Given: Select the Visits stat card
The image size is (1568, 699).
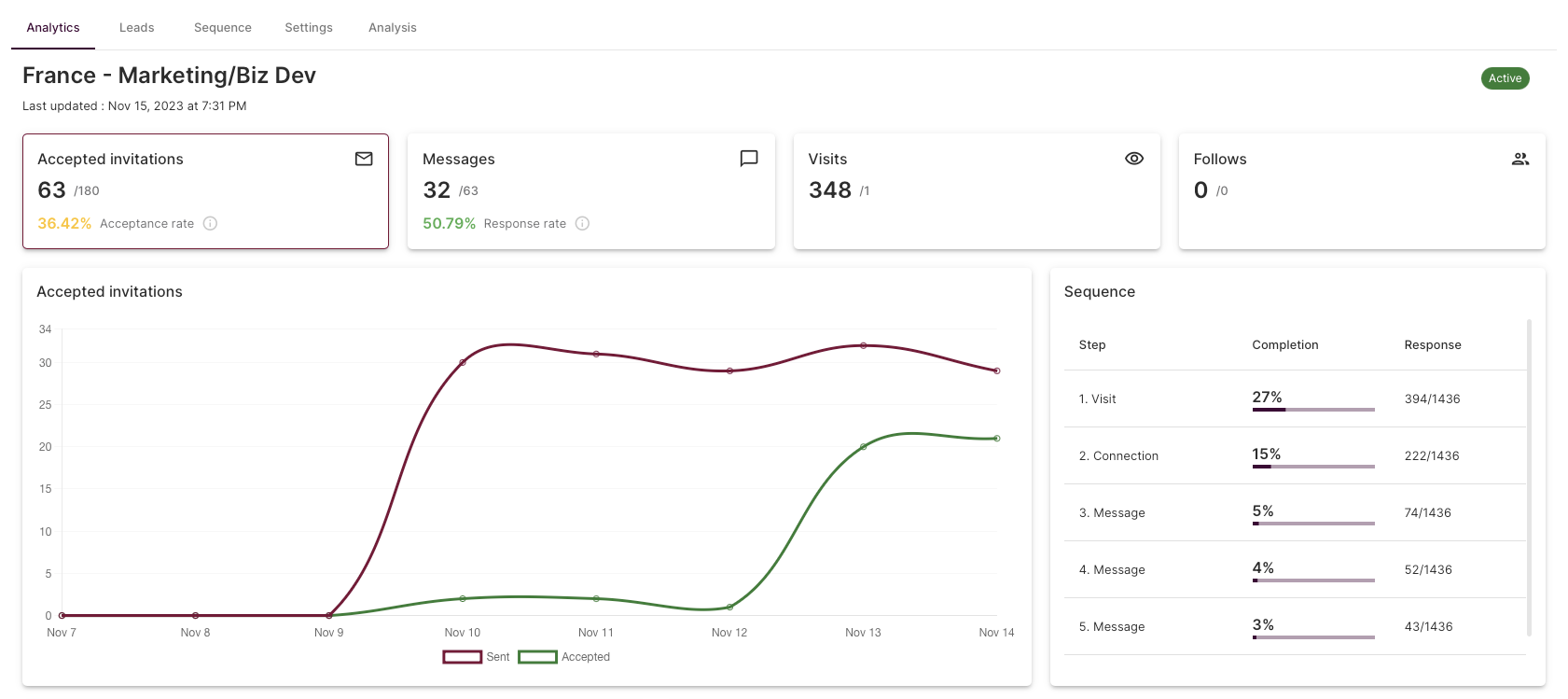Looking at the screenshot, I should [x=977, y=191].
